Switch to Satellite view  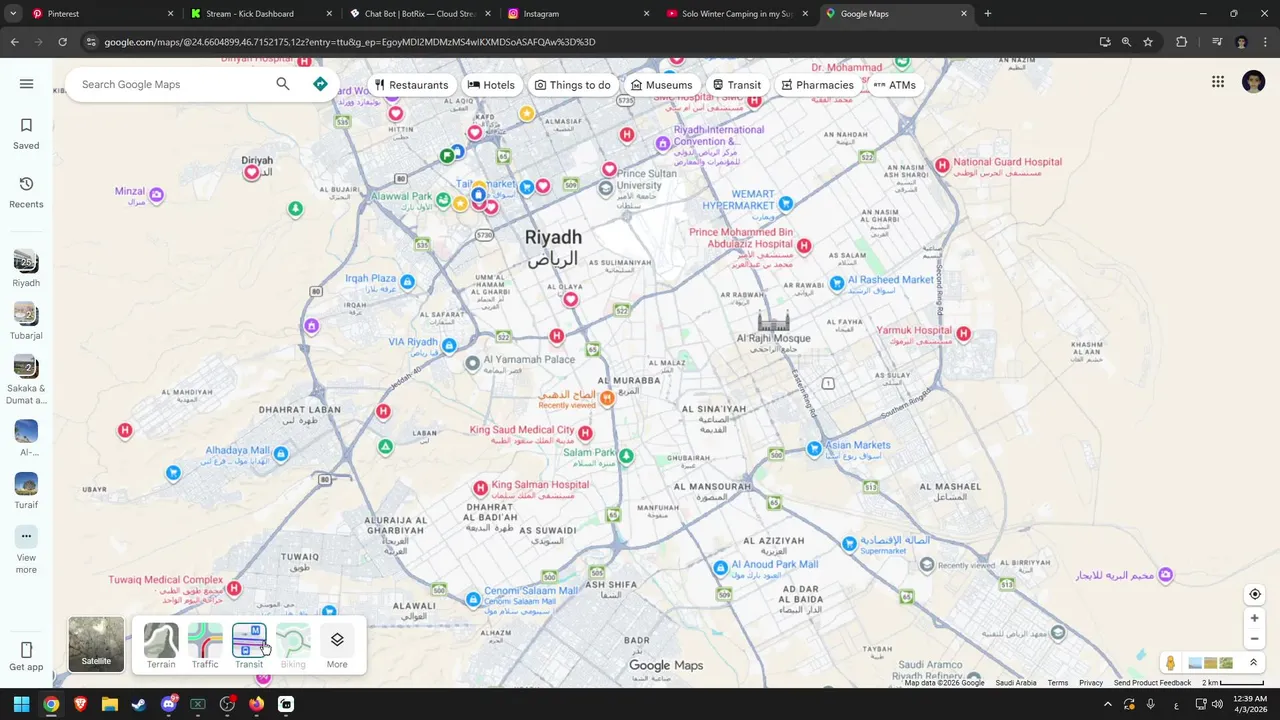coord(96,644)
